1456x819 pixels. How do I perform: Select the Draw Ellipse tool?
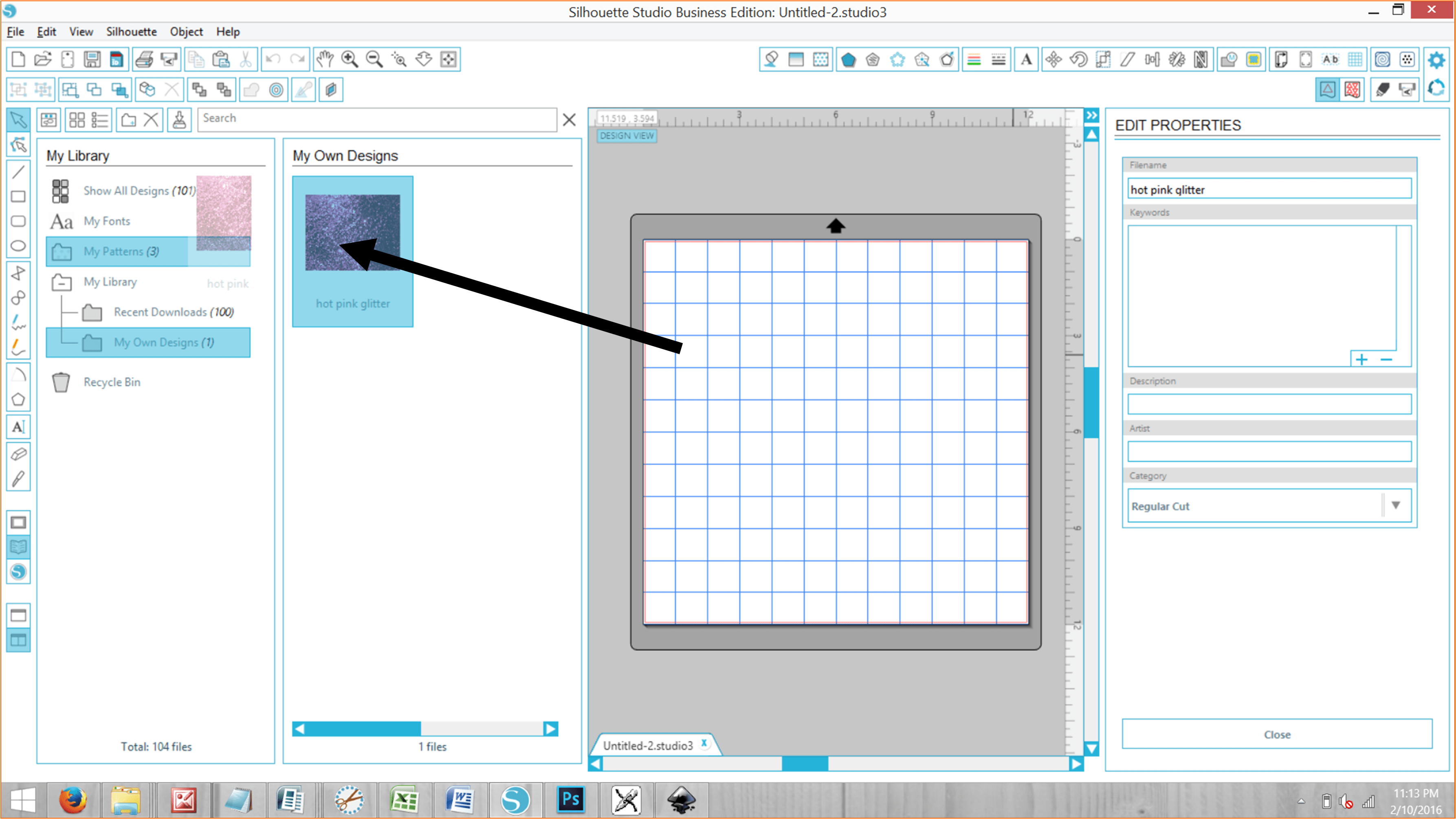tap(18, 246)
